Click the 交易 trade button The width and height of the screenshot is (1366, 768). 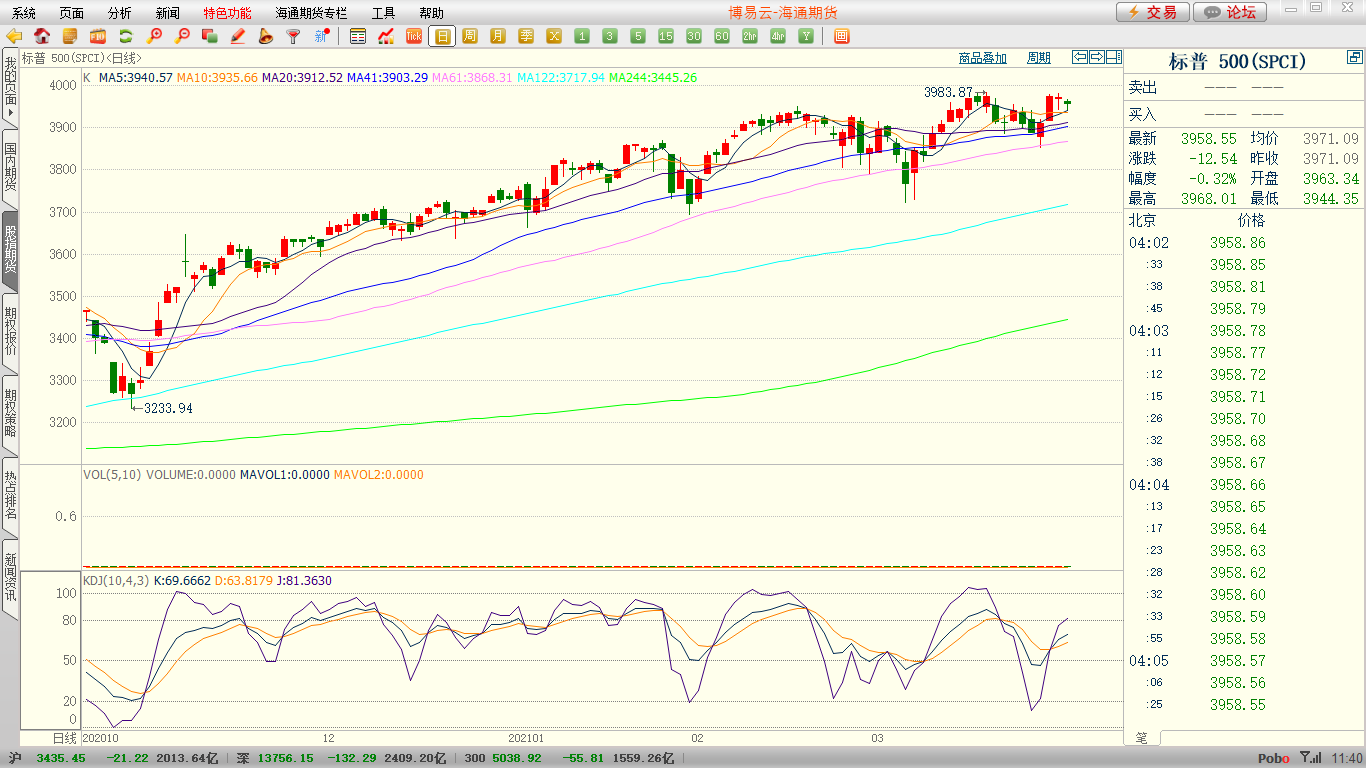point(1153,12)
